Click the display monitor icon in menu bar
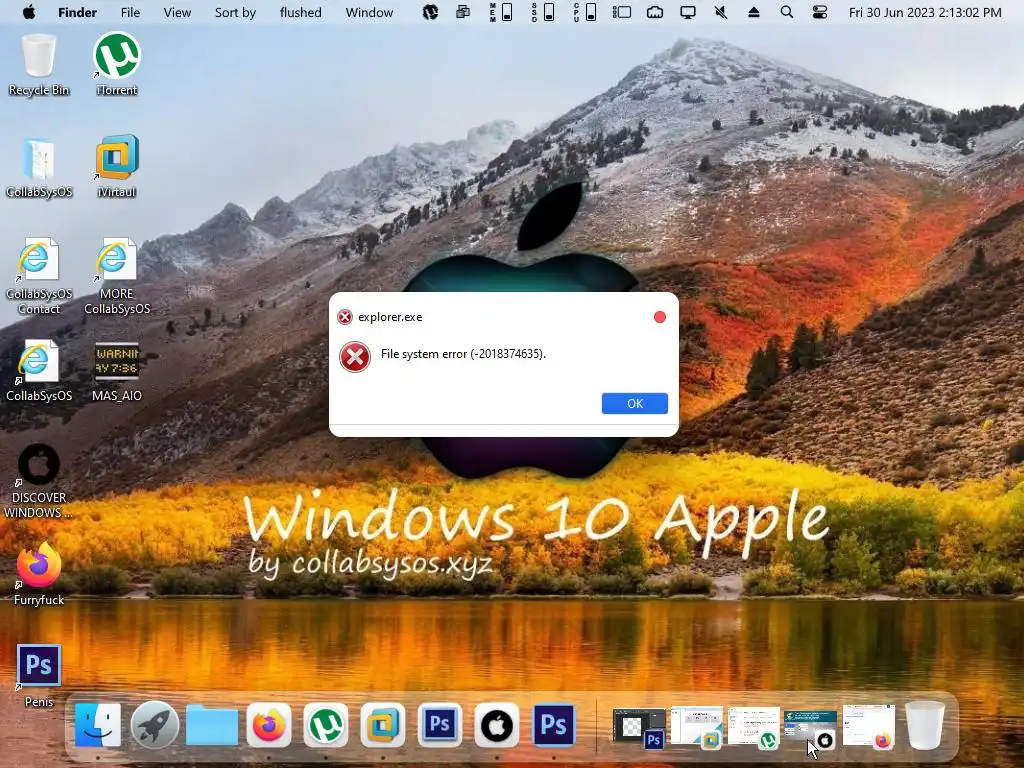Viewport: 1024px width, 768px height. coord(688,12)
